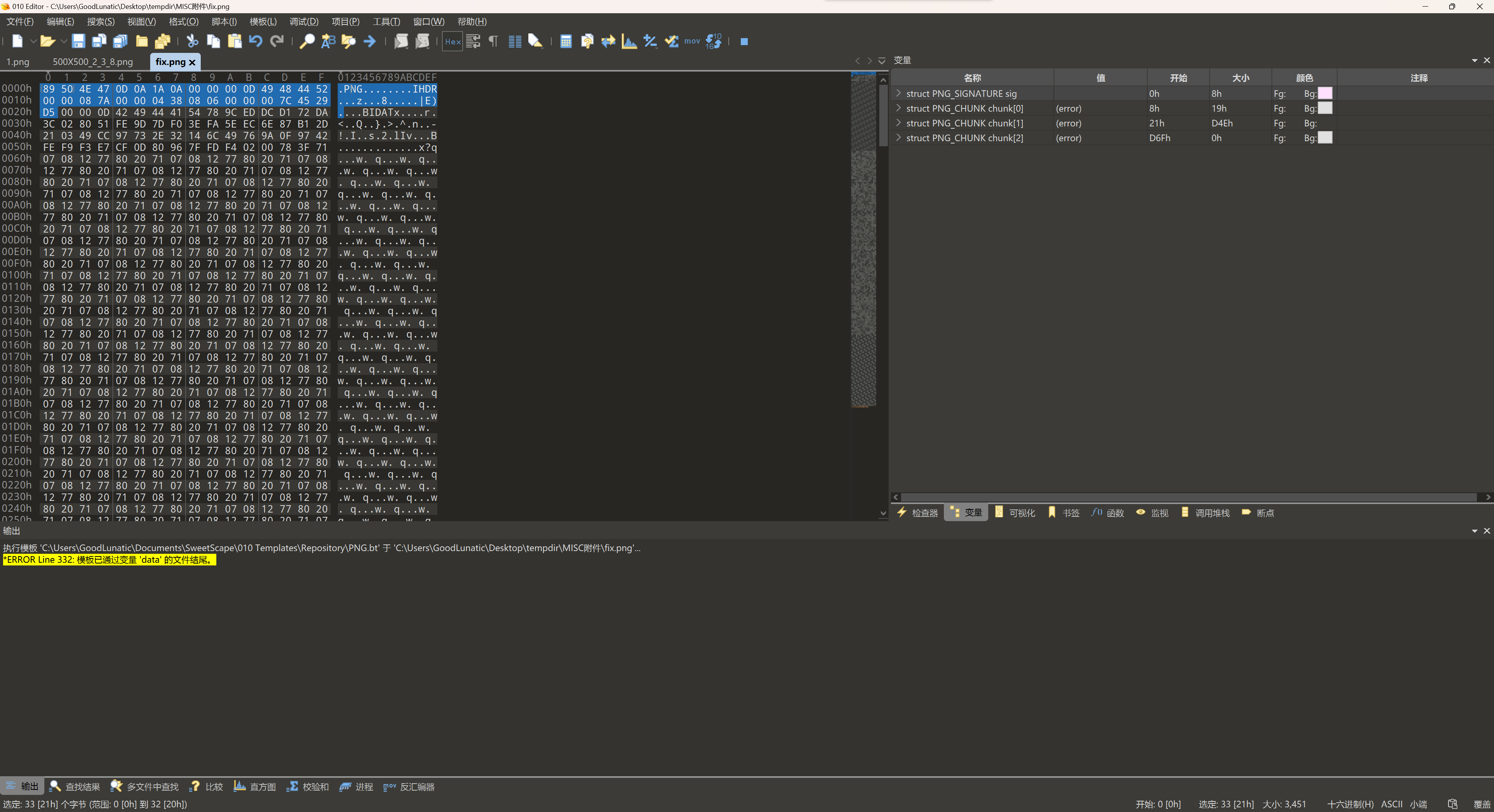Click the highlighter marker icon
Image resolution: width=1494 pixels, height=812 pixels.
pyautogui.click(x=535, y=41)
